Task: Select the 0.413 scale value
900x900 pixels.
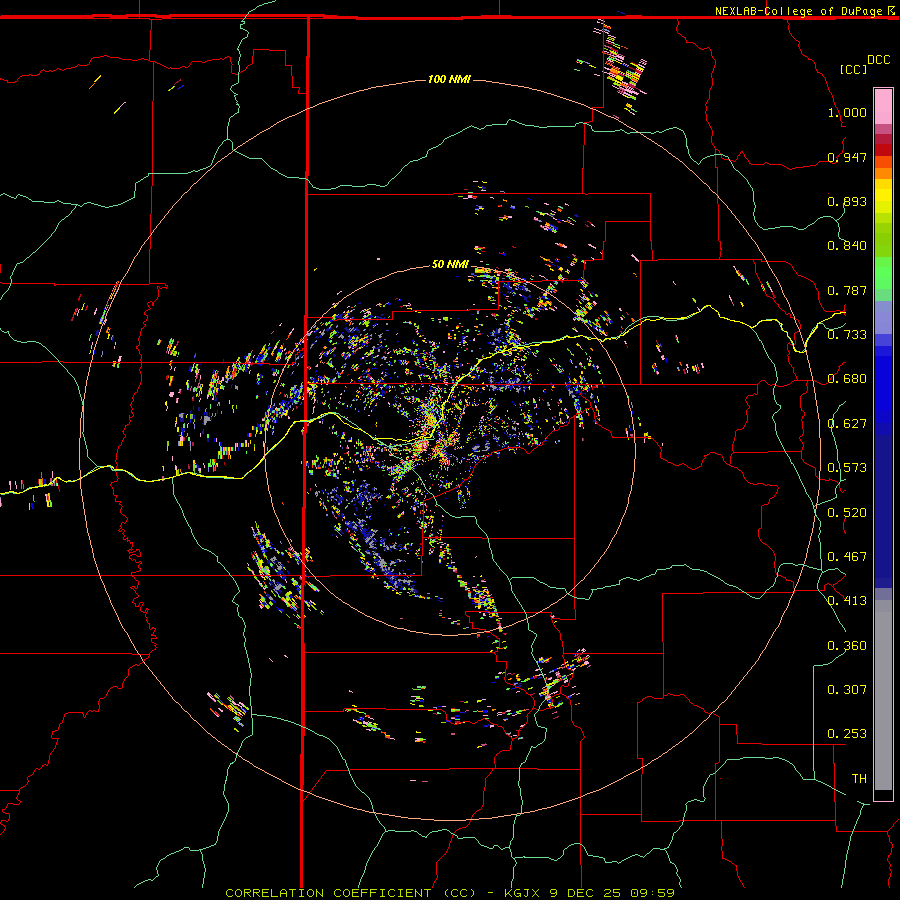Action: click(847, 601)
